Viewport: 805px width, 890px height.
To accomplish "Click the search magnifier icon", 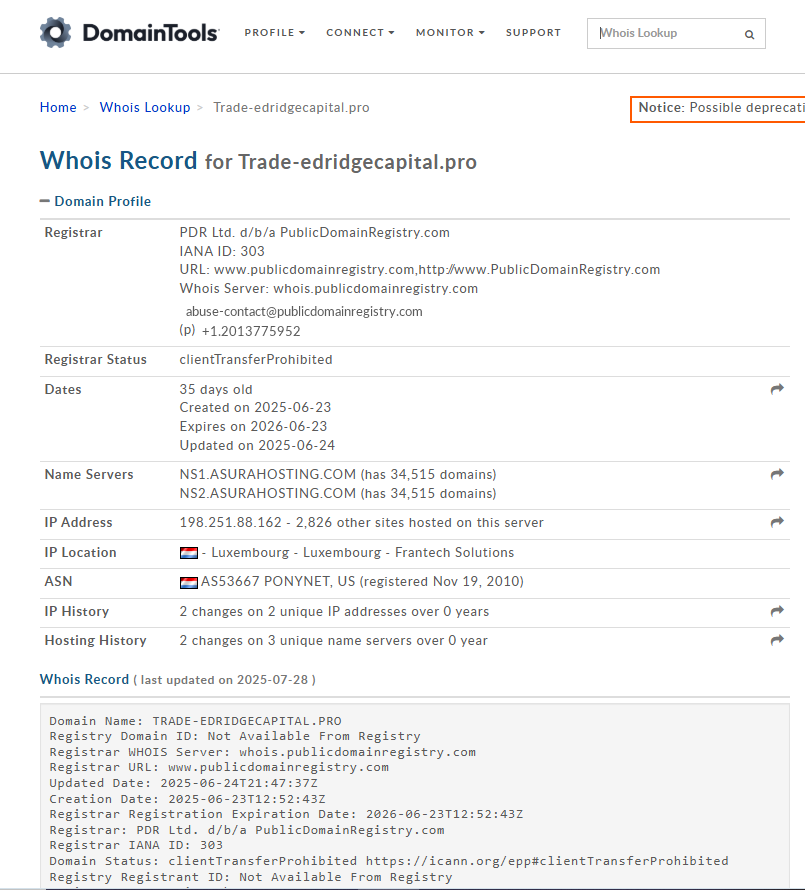I will tap(749, 35).
